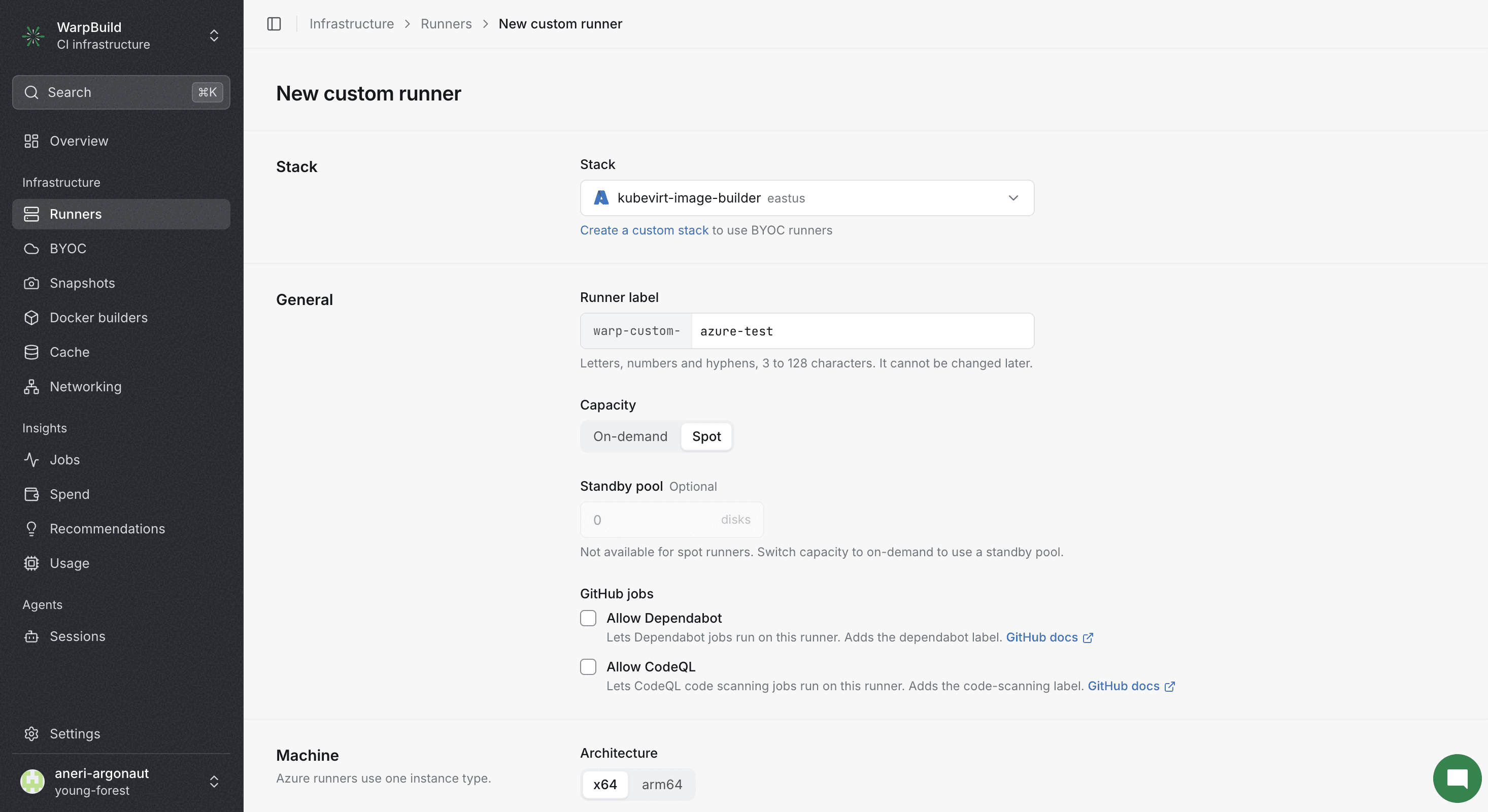Expand the WarpBuild organization switcher
The height and width of the screenshot is (812, 1488).
(x=214, y=36)
